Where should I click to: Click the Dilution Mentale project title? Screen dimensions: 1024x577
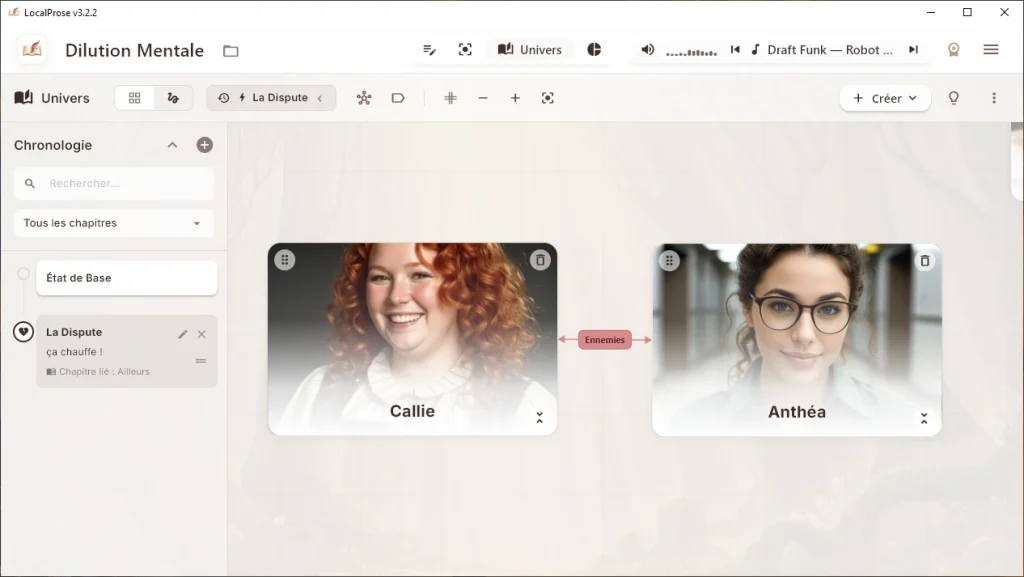[x=135, y=50]
